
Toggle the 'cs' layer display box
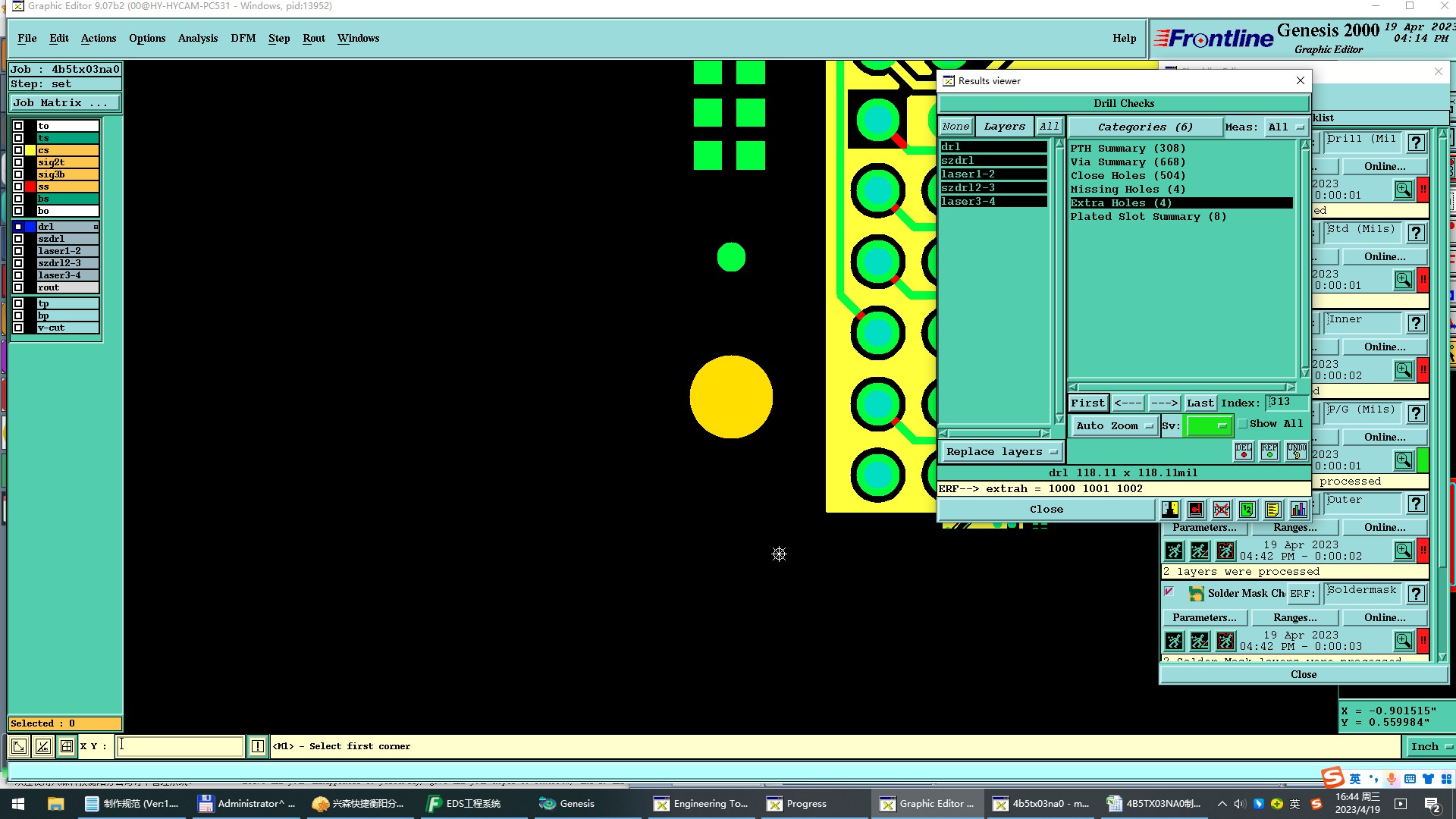(18, 150)
